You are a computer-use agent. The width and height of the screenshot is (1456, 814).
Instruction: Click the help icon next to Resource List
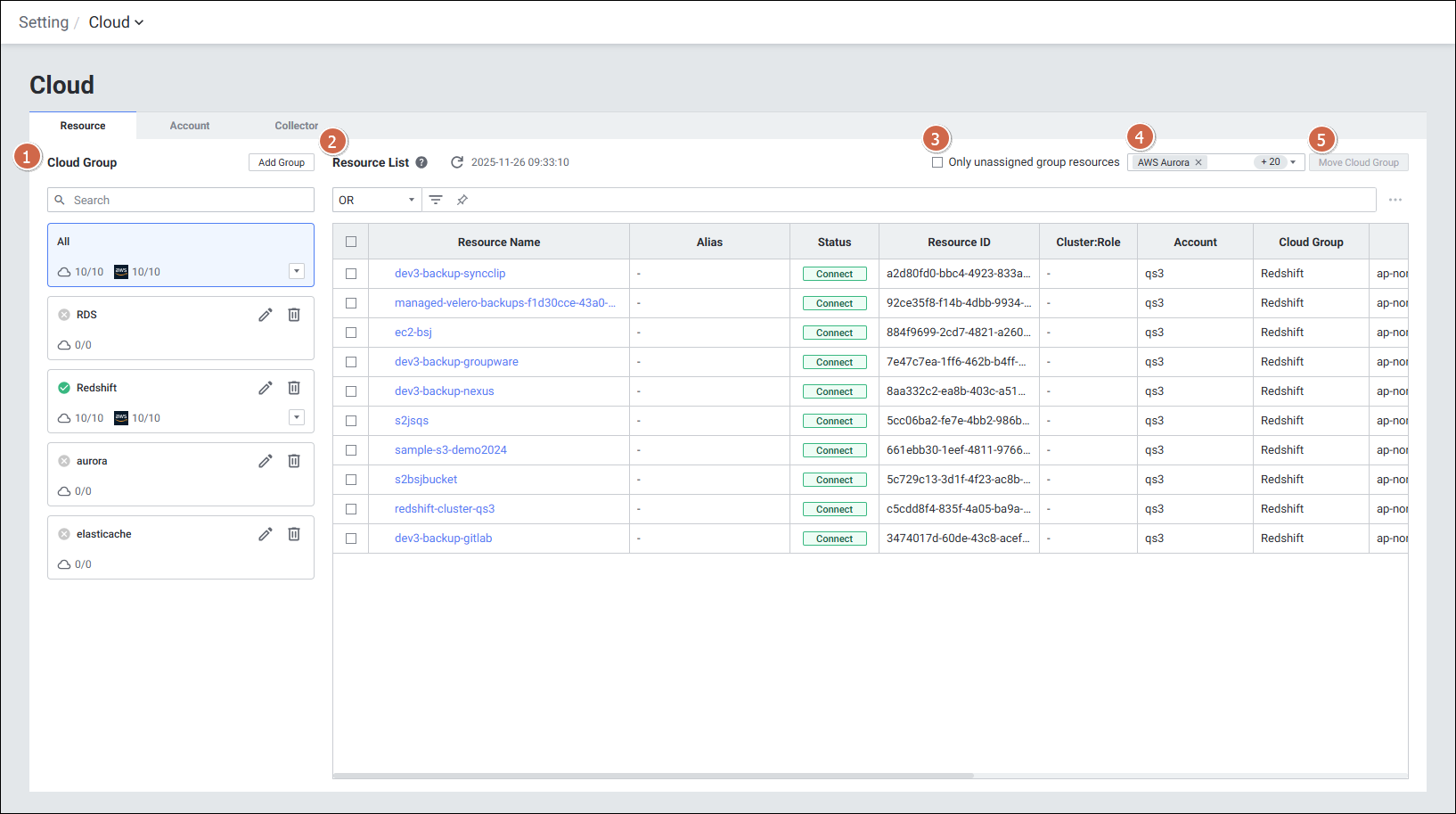tap(421, 162)
